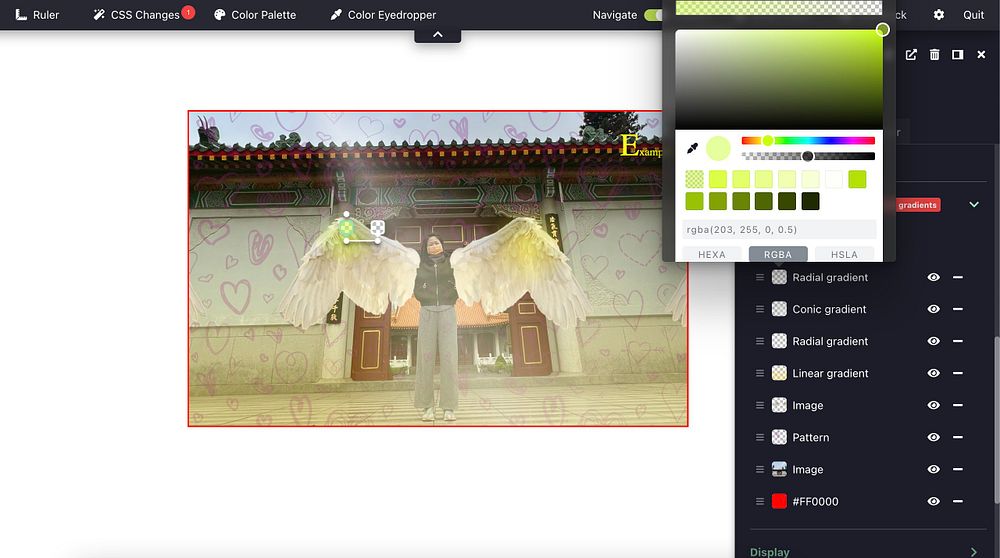This screenshot has height=558, width=1000.
Task: Switch color format to RGBA
Action: pyautogui.click(x=778, y=254)
